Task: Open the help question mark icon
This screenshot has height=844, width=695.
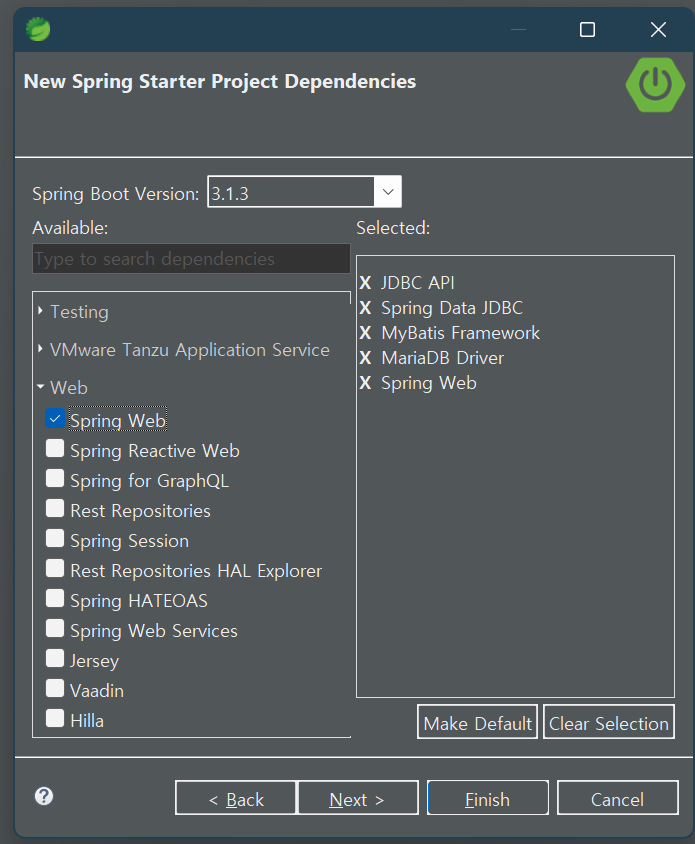Action: pos(44,796)
